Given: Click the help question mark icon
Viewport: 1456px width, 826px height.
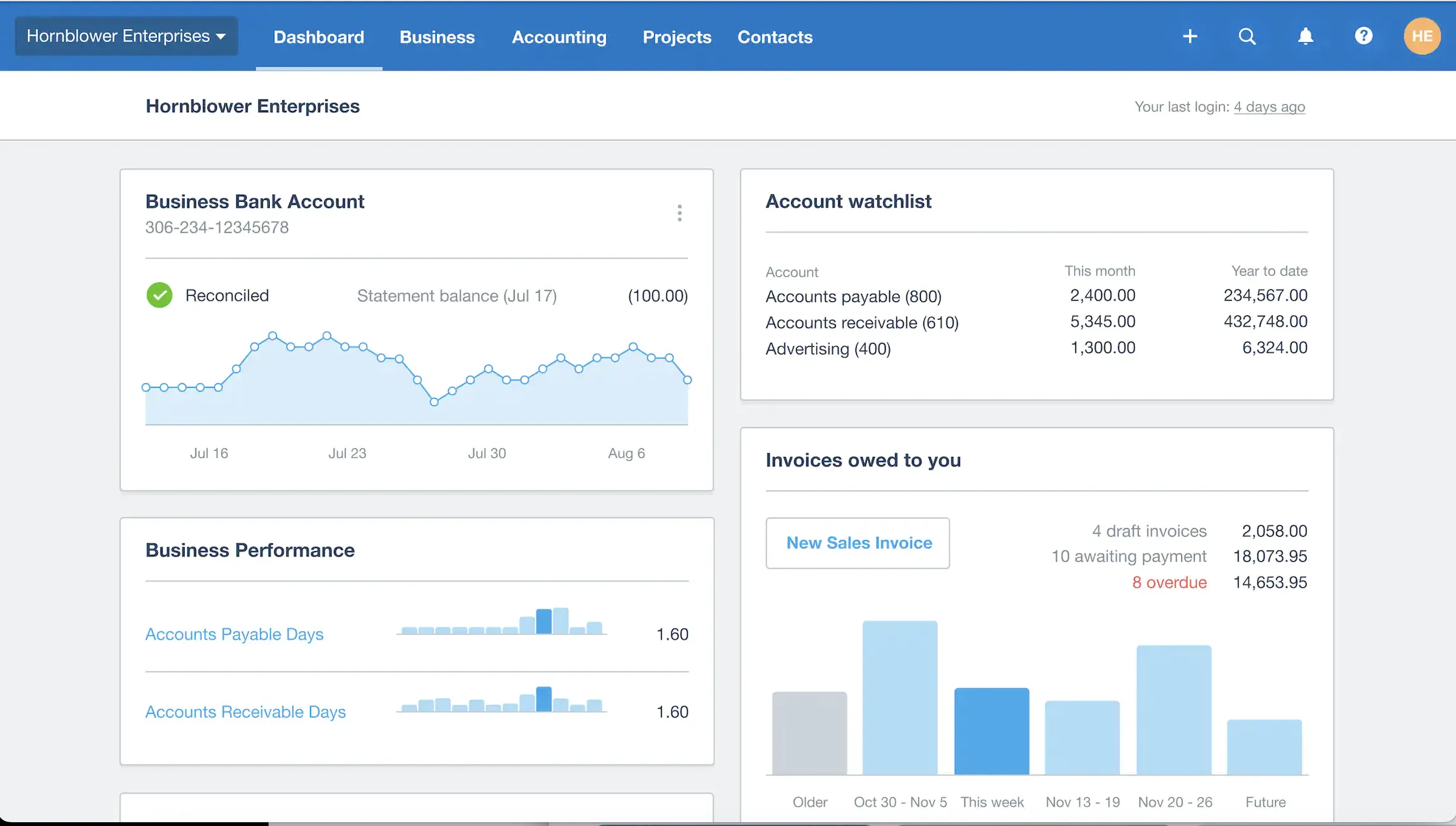Looking at the screenshot, I should click(x=1363, y=36).
